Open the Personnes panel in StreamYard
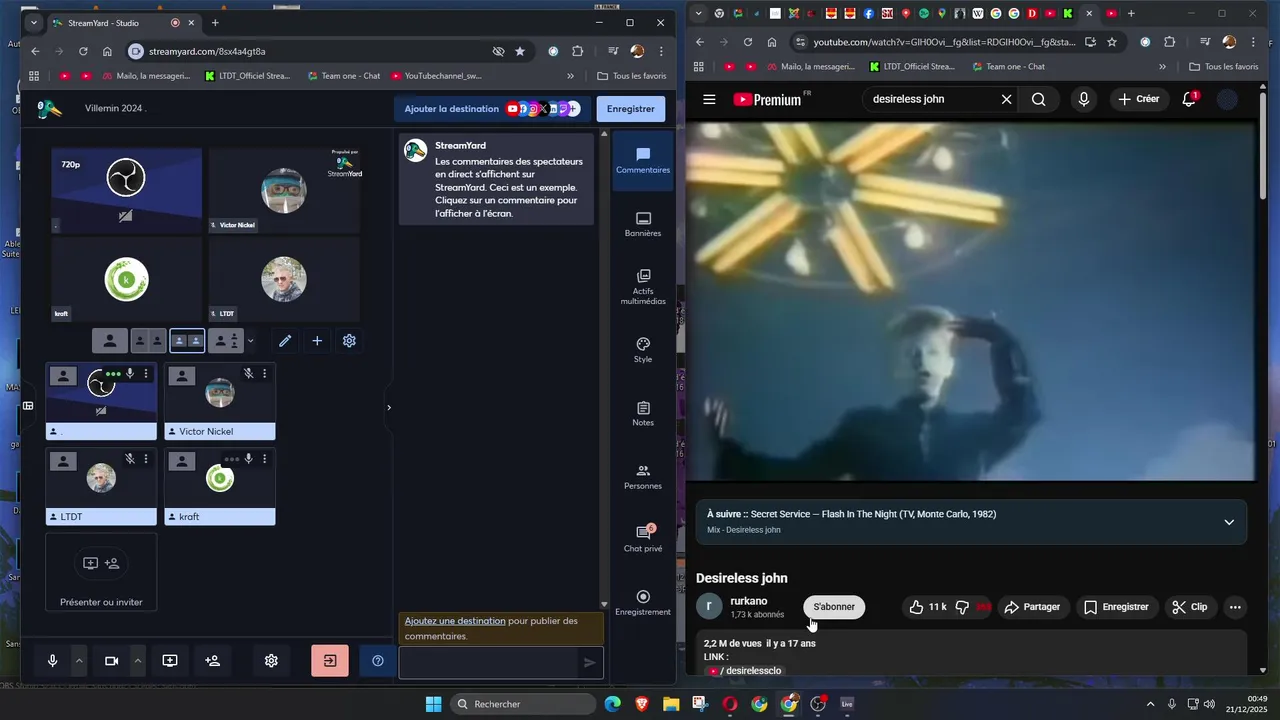This screenshot has width=1280, height=720. (643, 477)
